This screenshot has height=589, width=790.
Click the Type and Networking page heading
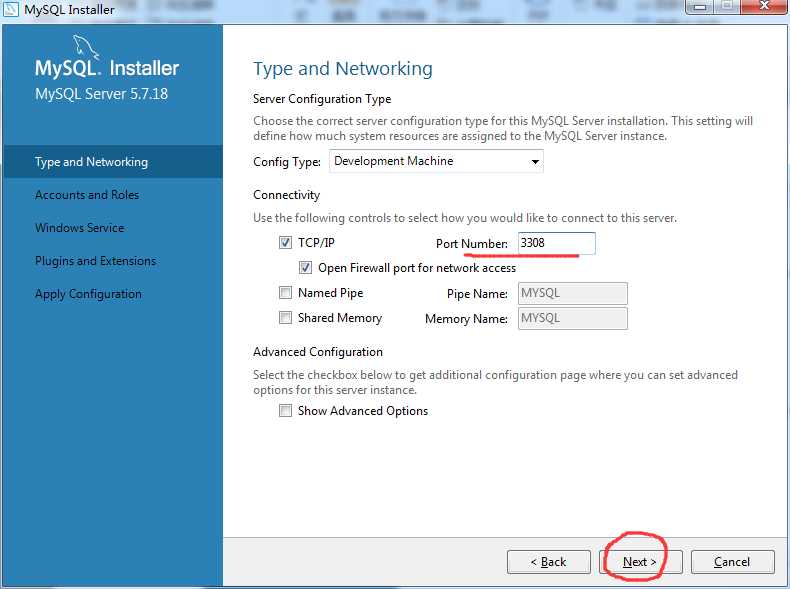click(343, 69)
